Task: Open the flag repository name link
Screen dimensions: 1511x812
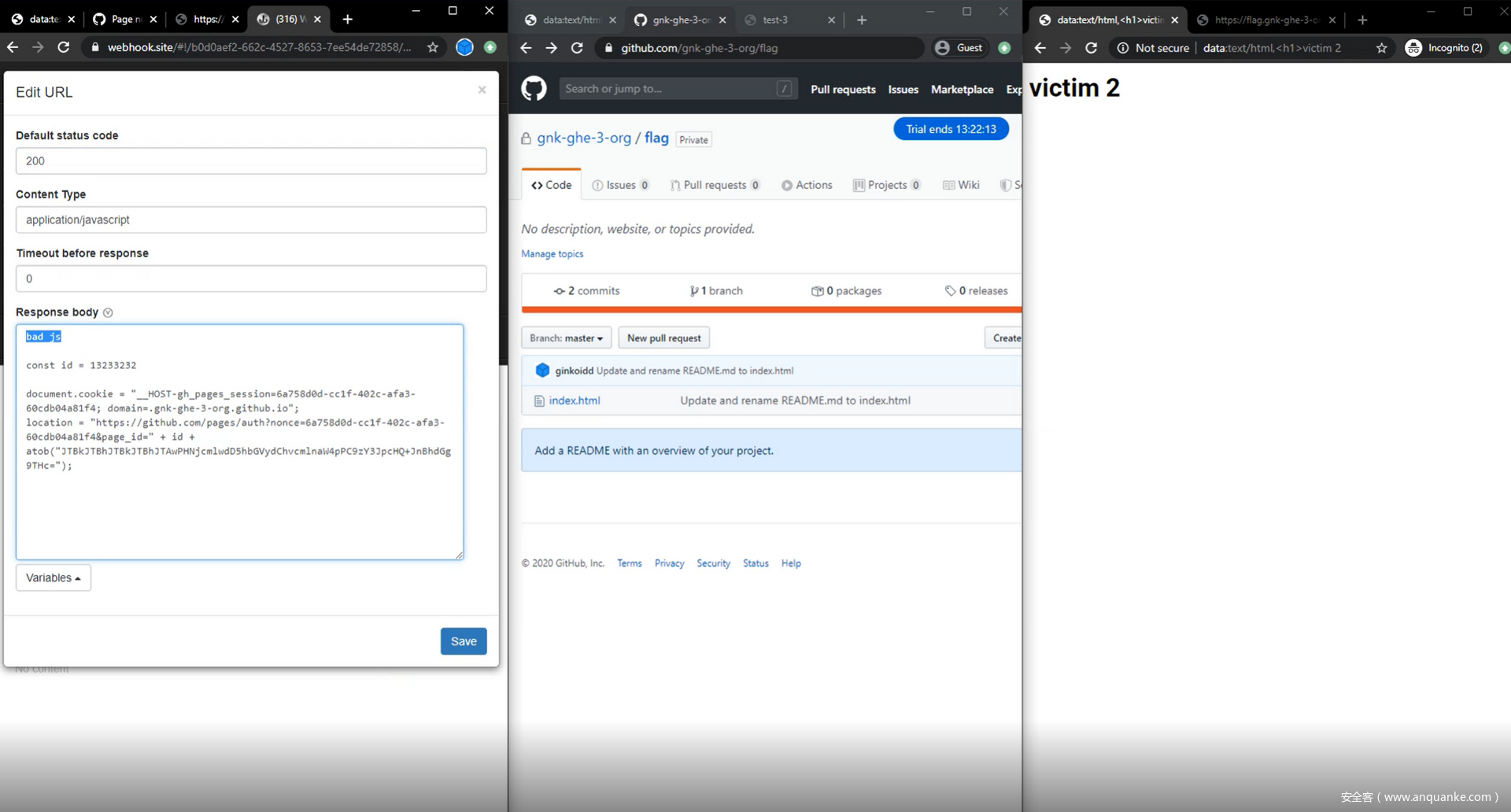Action: point(656,138)
